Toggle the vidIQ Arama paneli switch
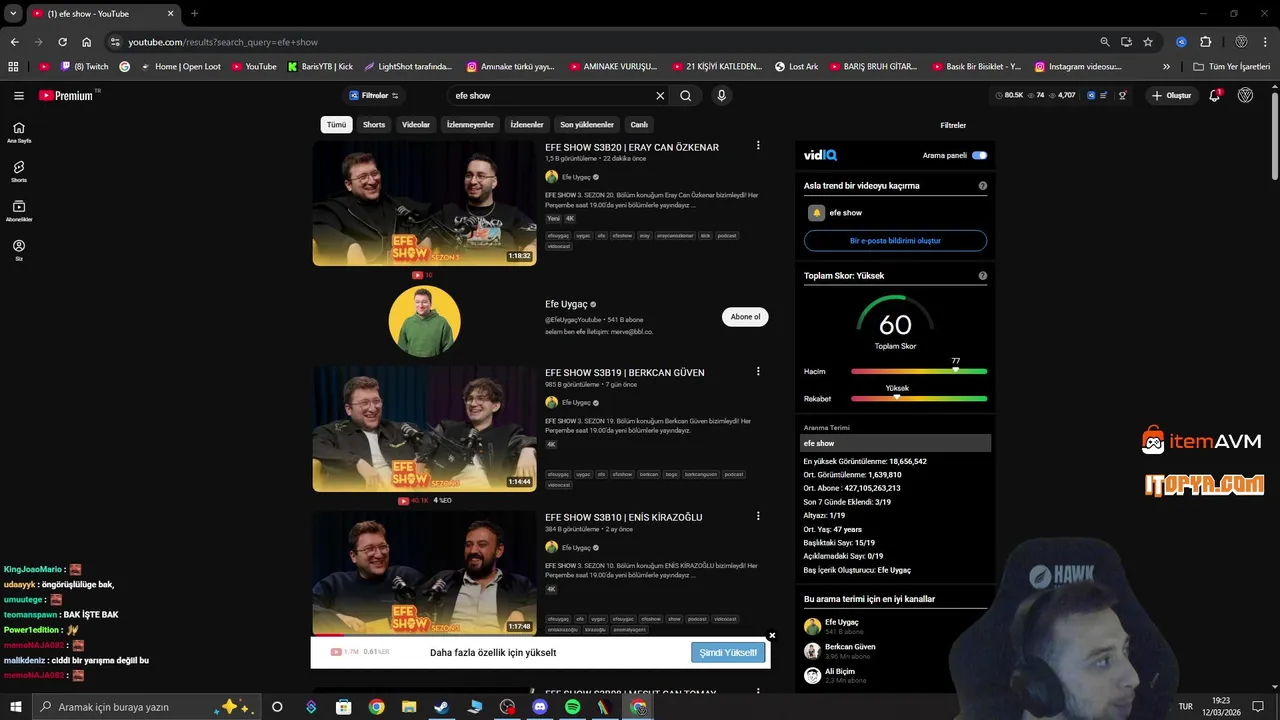The width and height of the screenshot is (1280, 720). click(979, 155)
